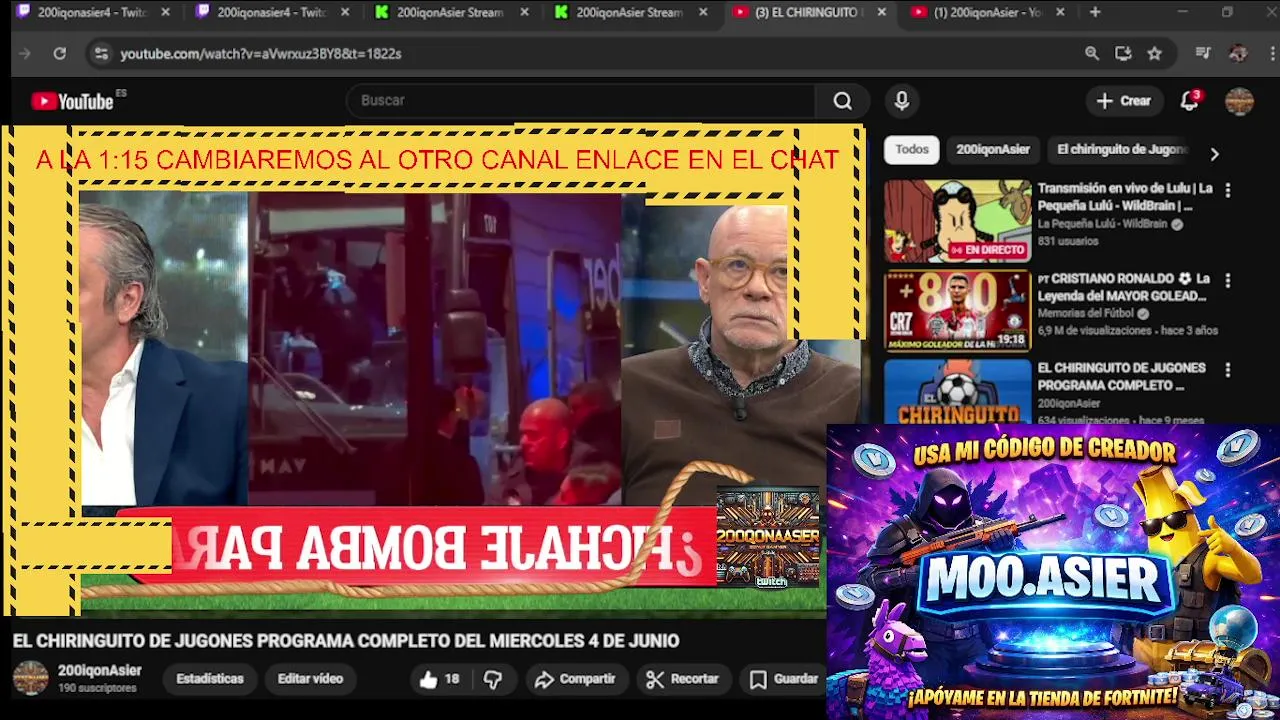The width and height of the screenshot is (1280, 720).
Task: Close the EL CHIRINGUITO YouTube tab
Action: (881, 12)
